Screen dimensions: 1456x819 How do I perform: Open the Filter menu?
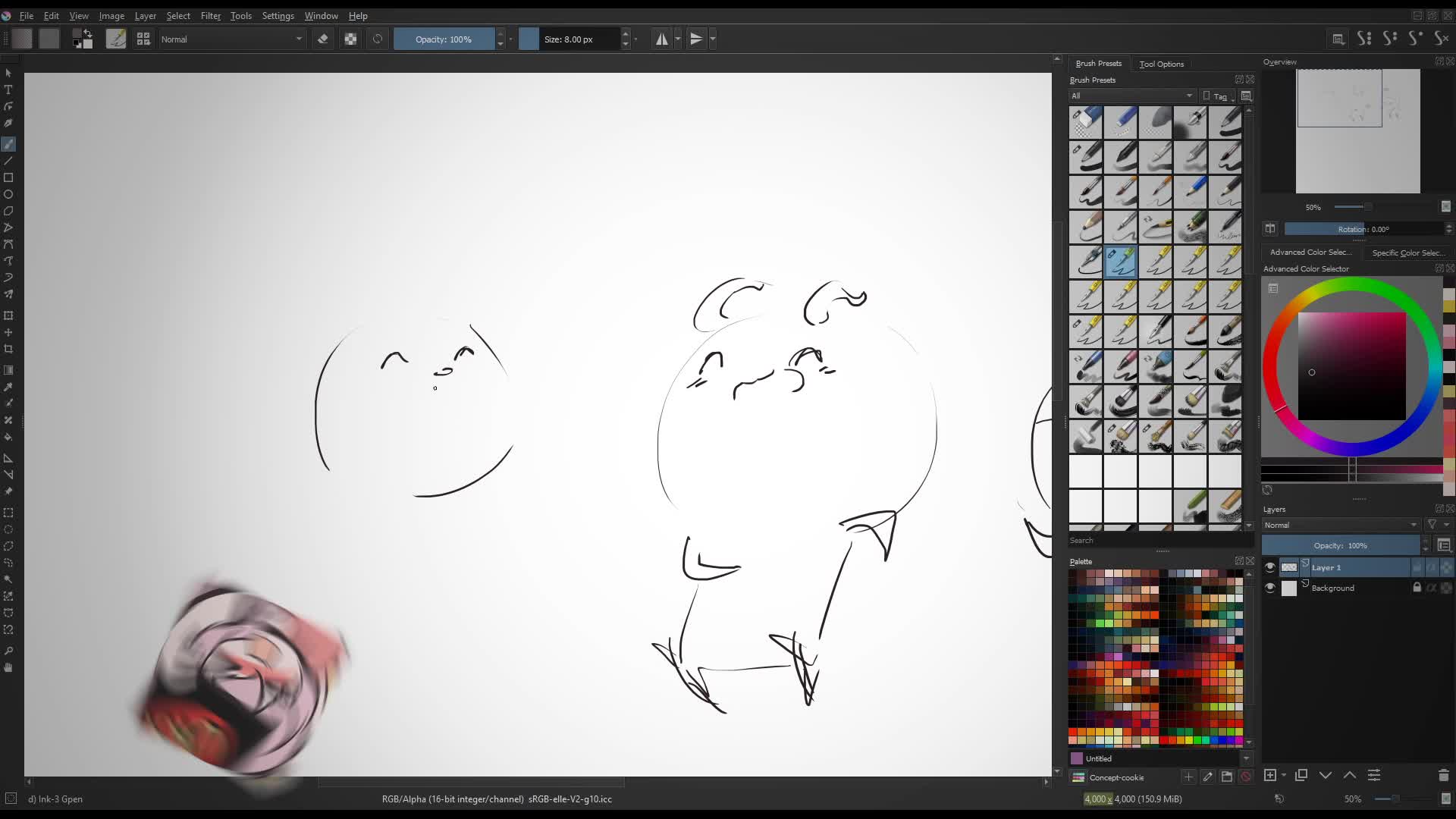210,15
